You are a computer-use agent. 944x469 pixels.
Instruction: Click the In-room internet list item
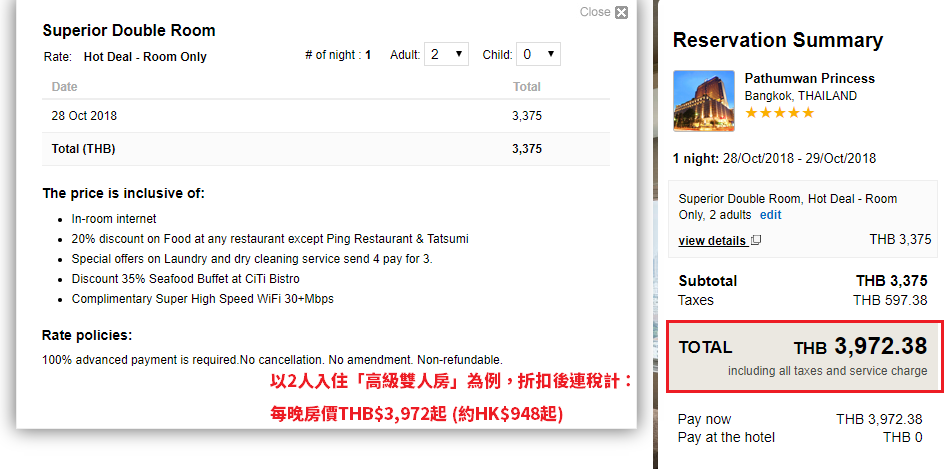(114, 219)
